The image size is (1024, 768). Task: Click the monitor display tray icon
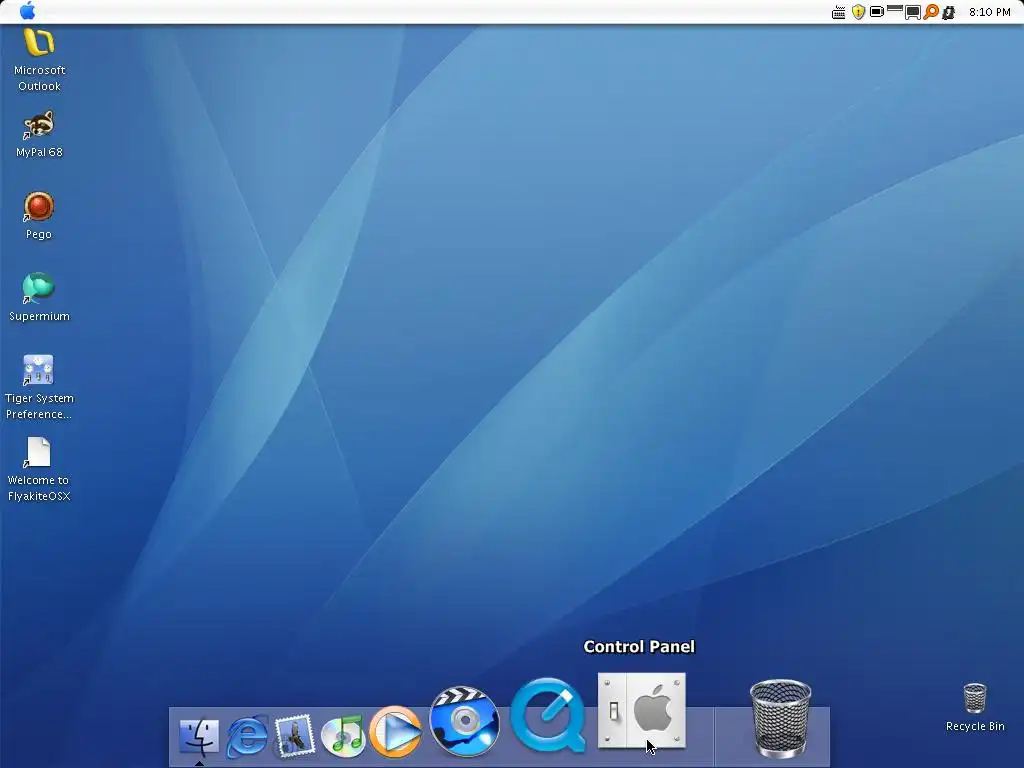point(912,12)
